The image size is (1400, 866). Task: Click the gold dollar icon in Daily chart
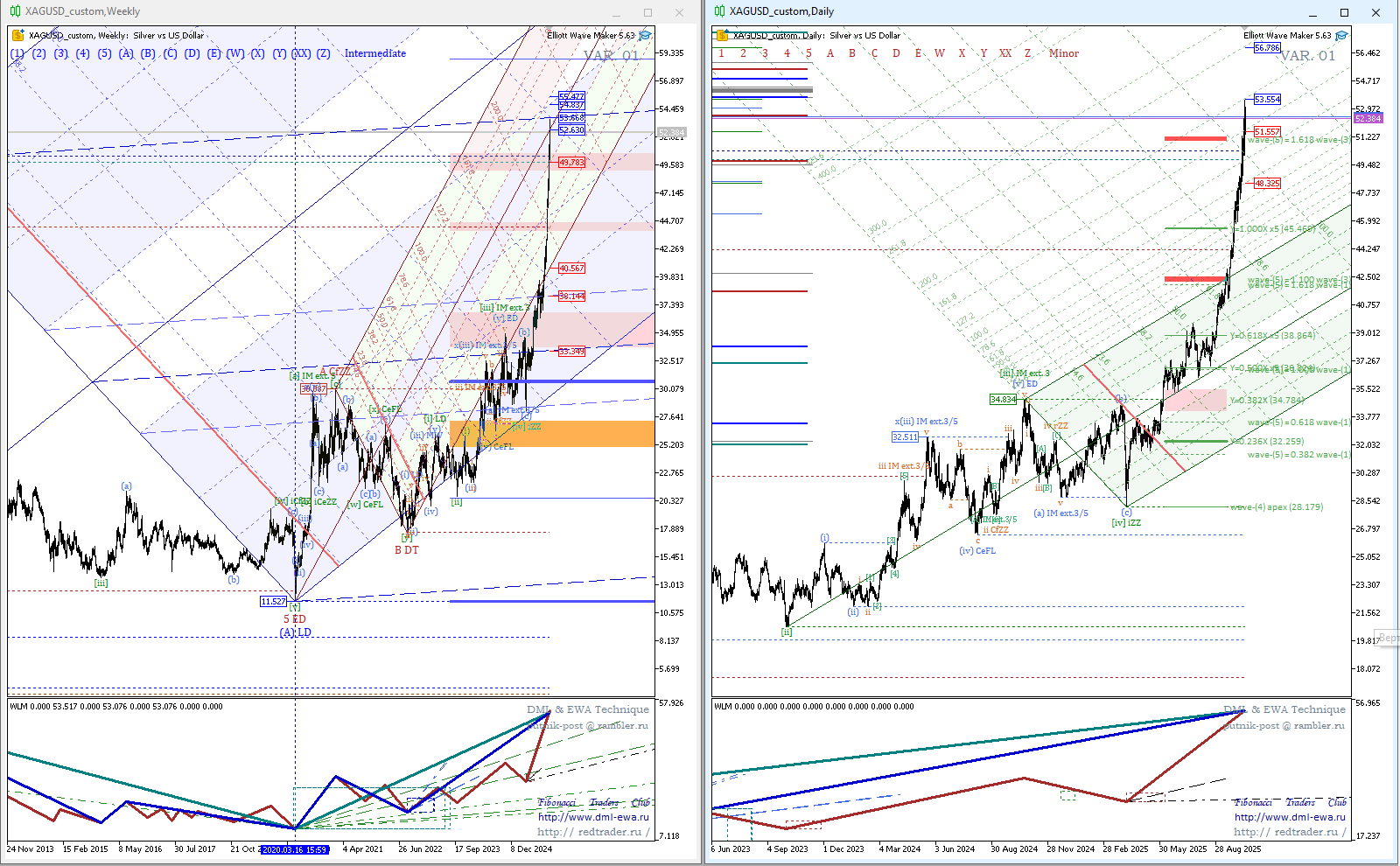pos(722,36)
